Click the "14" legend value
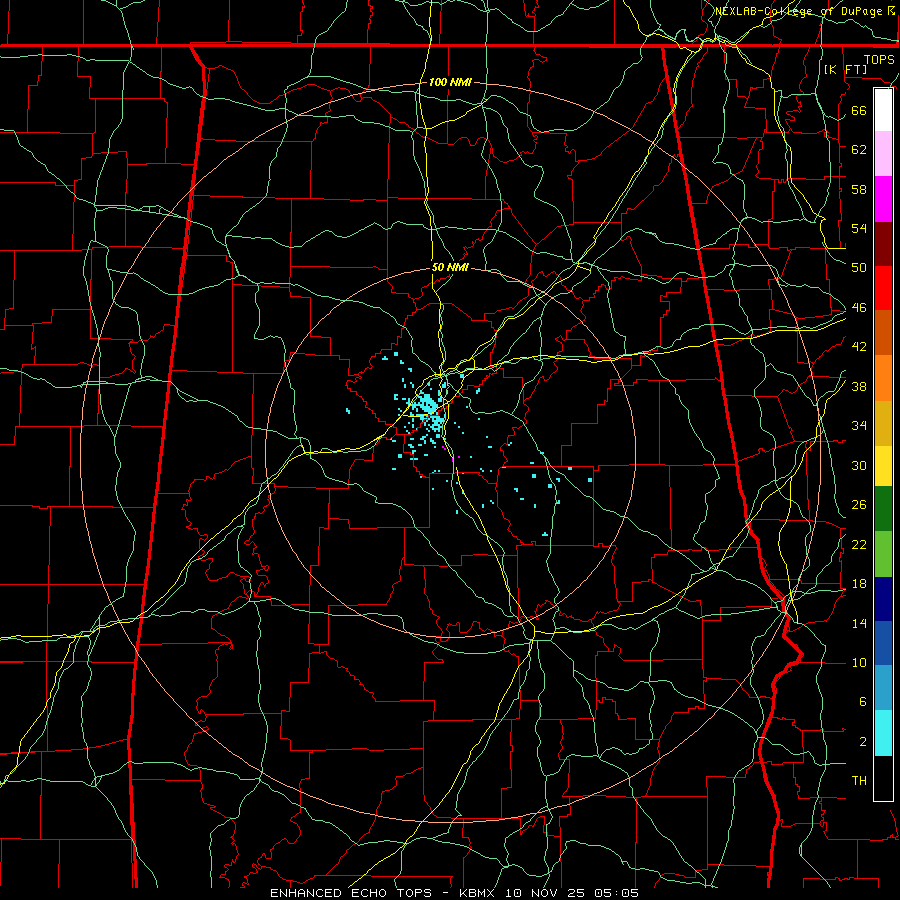 pyautogui.click(x=859, y=623)
